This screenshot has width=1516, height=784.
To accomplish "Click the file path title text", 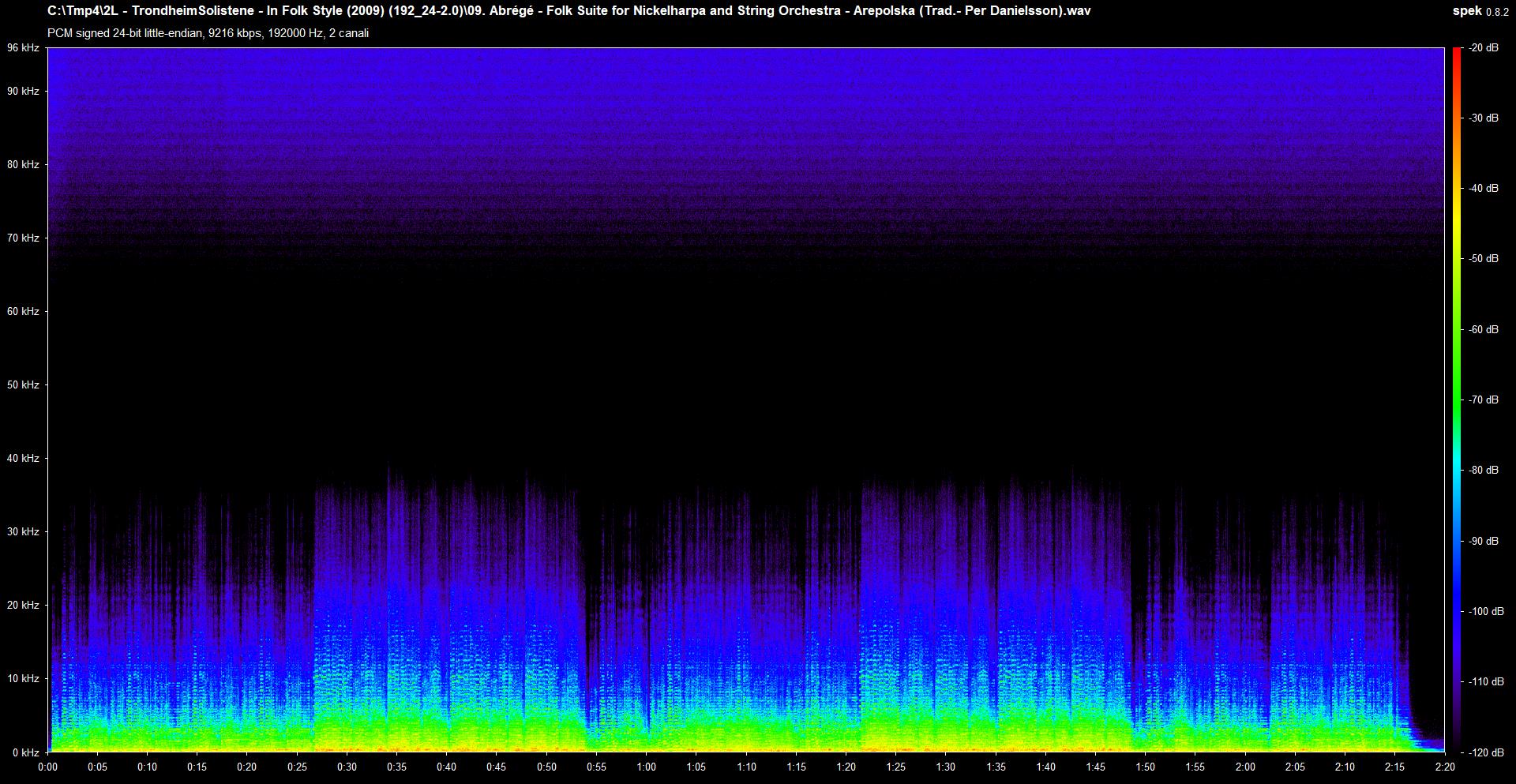I will click(x=569, y=11).
